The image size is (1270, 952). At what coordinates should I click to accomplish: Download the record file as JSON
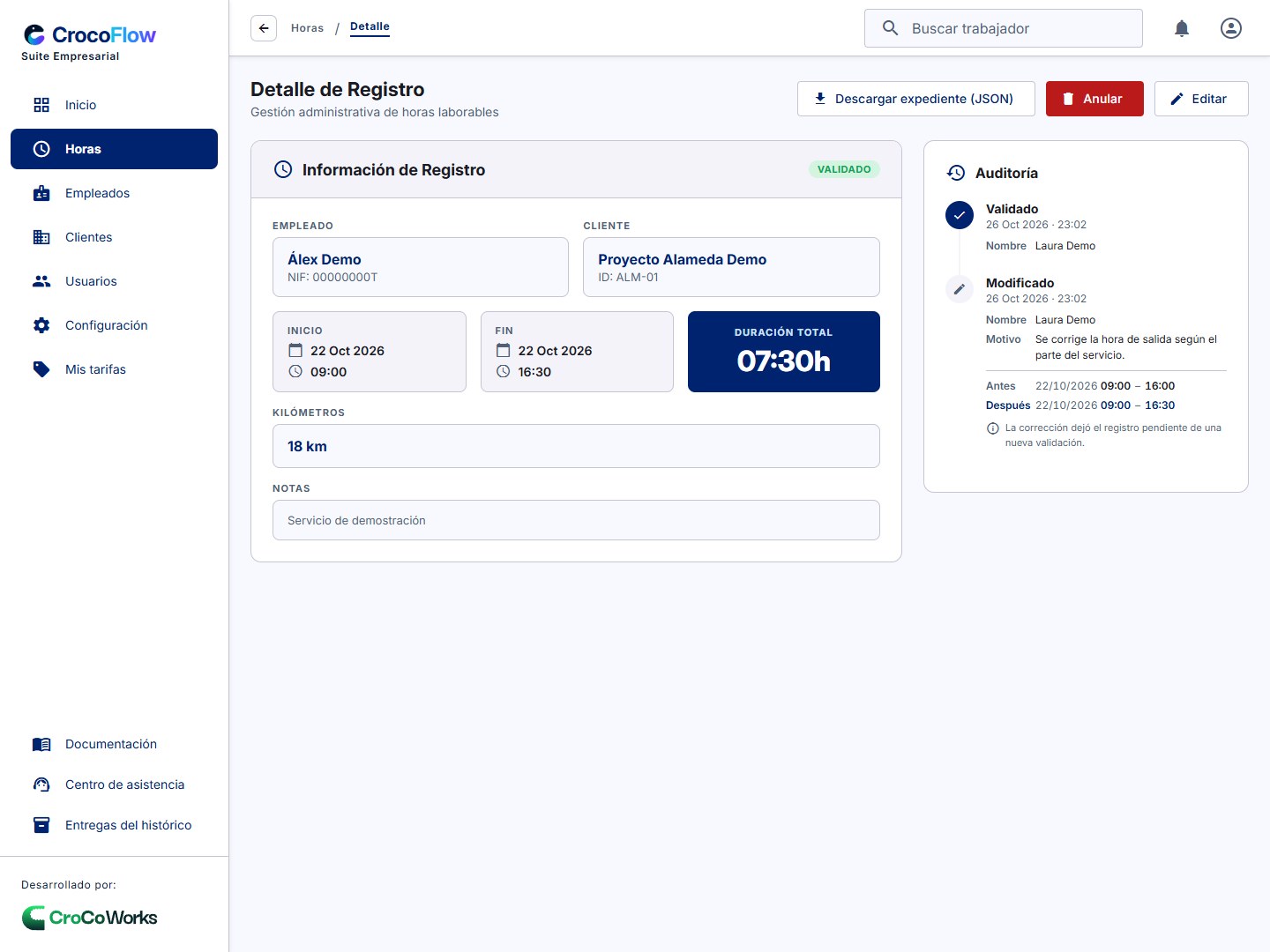click(915, 99)
